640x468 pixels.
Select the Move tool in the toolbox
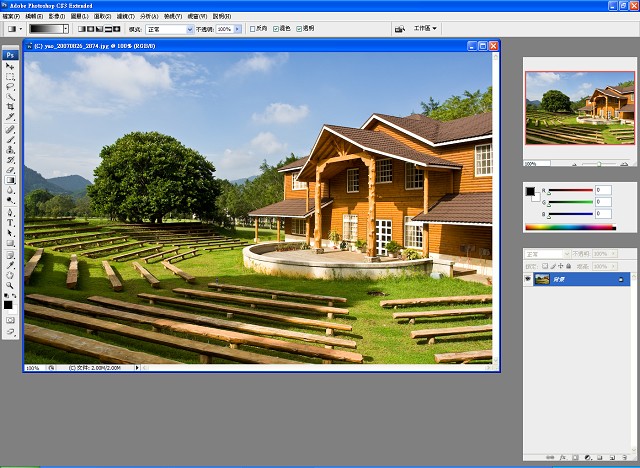pyautogui.click(x=10, y=66)
